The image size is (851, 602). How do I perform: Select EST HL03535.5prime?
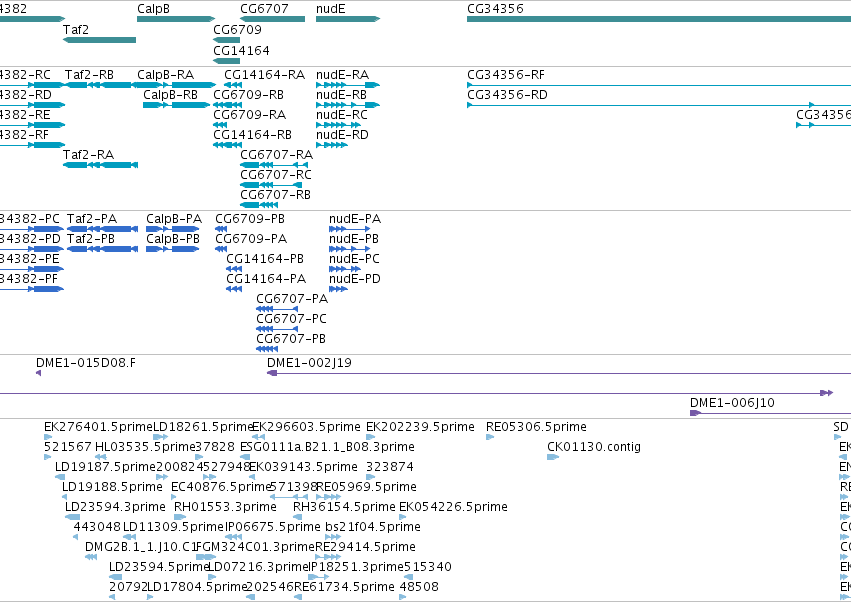[101, 457]
